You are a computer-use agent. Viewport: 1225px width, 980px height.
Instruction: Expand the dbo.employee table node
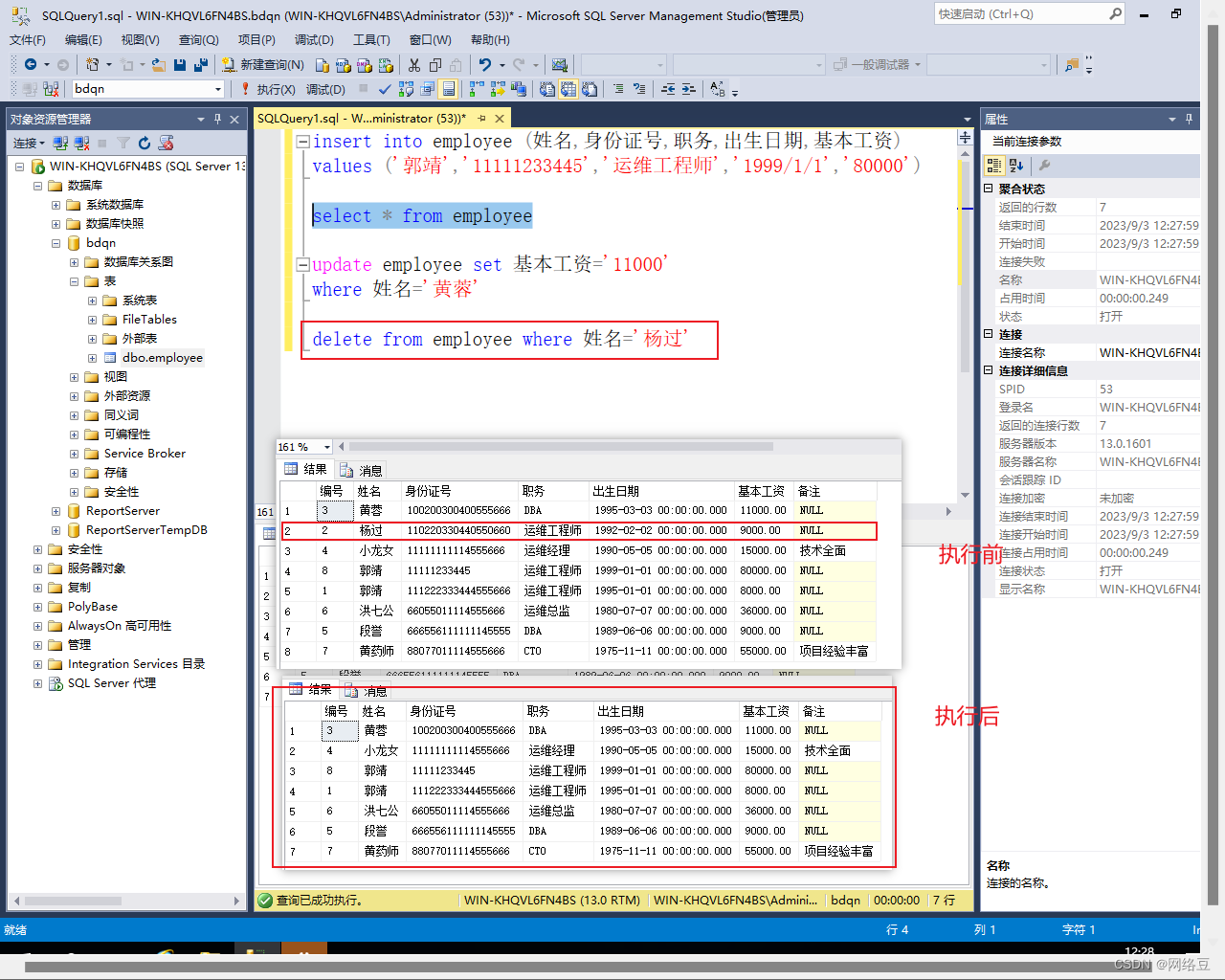[x=92, y=358]
